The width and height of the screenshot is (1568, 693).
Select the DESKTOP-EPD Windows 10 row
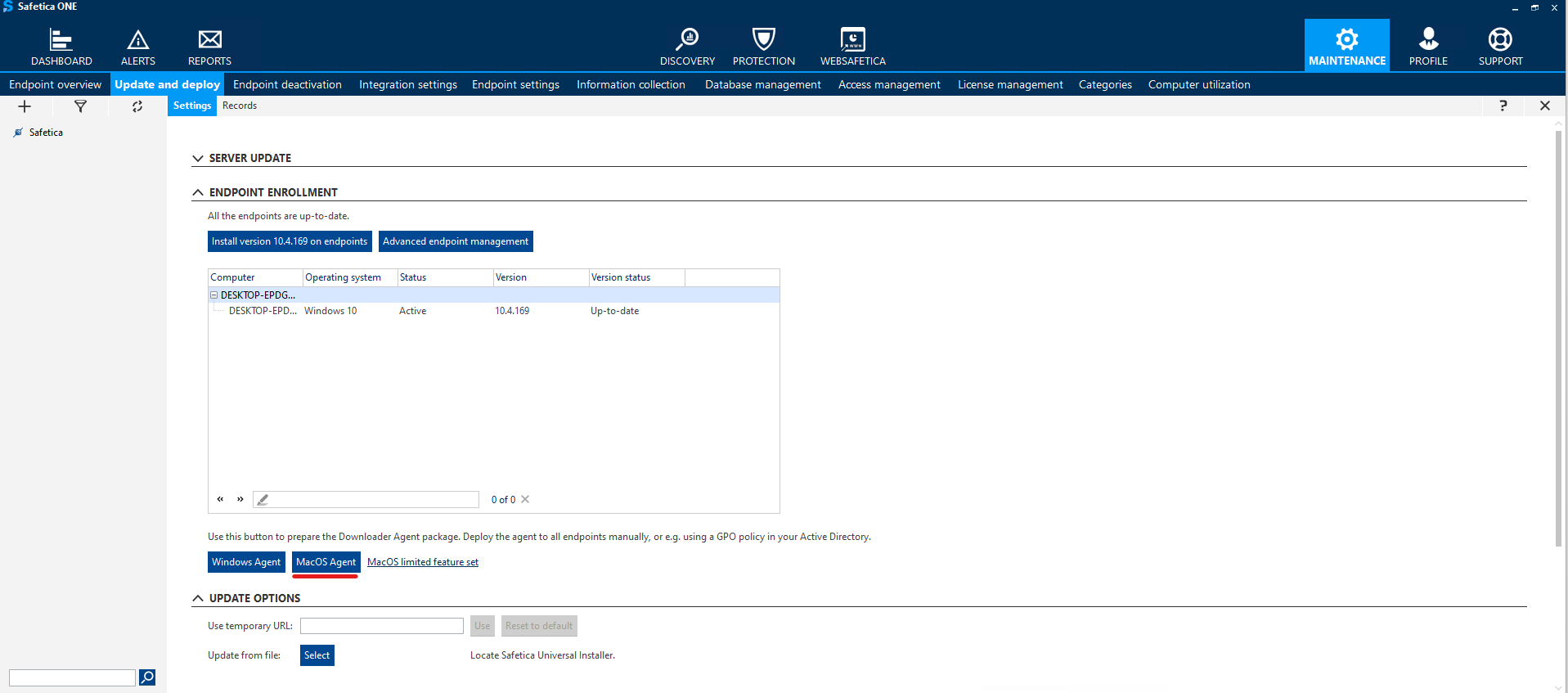(x=494, y=311)
